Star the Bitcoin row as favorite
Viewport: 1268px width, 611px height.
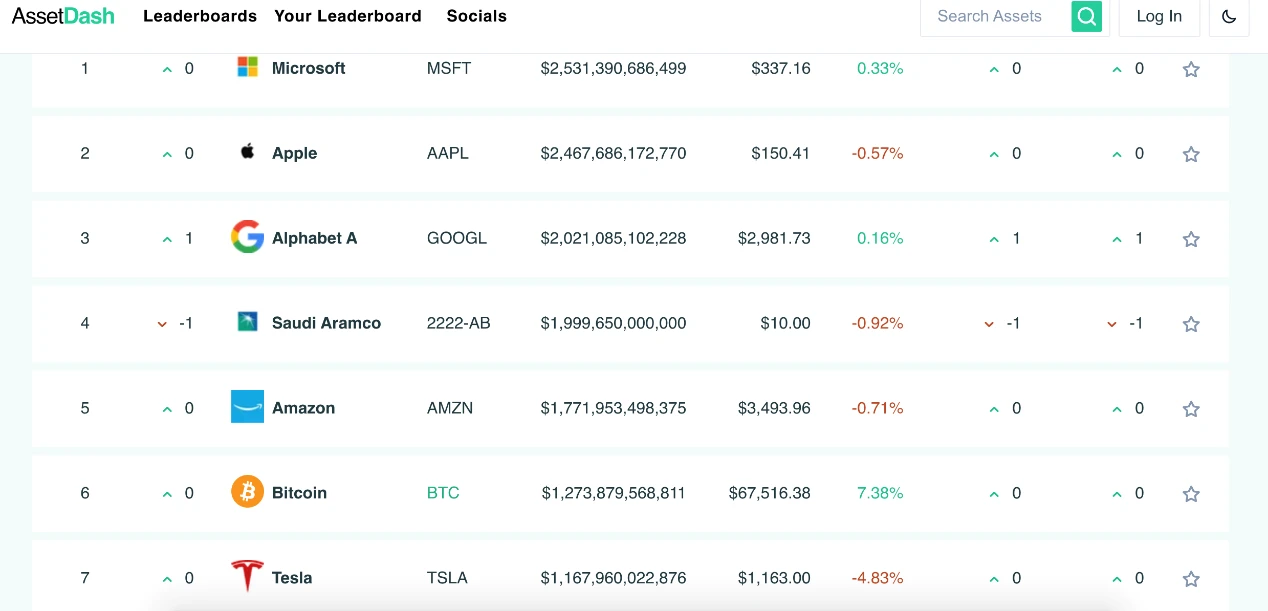(1191, 494)
